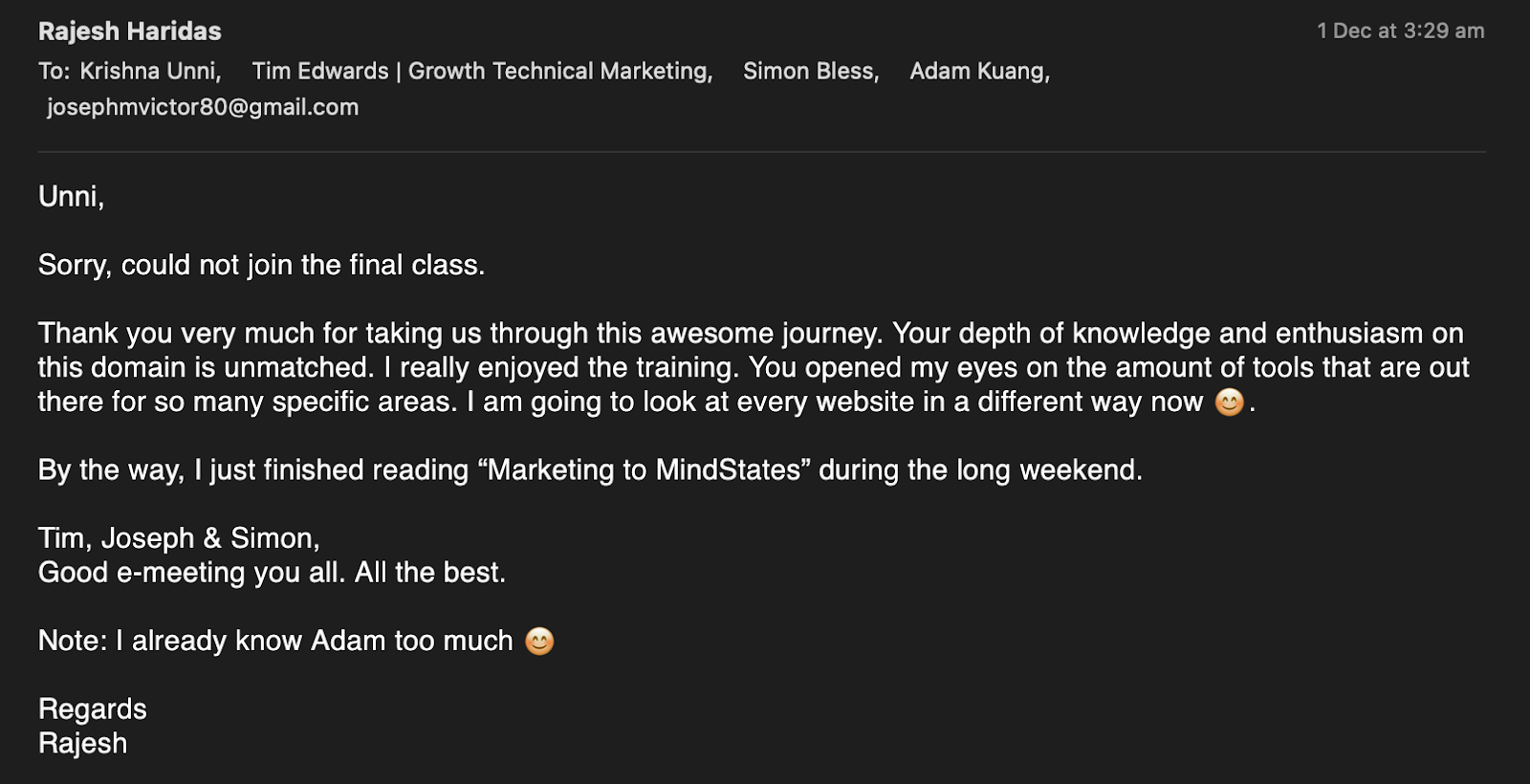Click recipient Simon Bless
The image size is (1530, 784).
(x=811, y=72)
